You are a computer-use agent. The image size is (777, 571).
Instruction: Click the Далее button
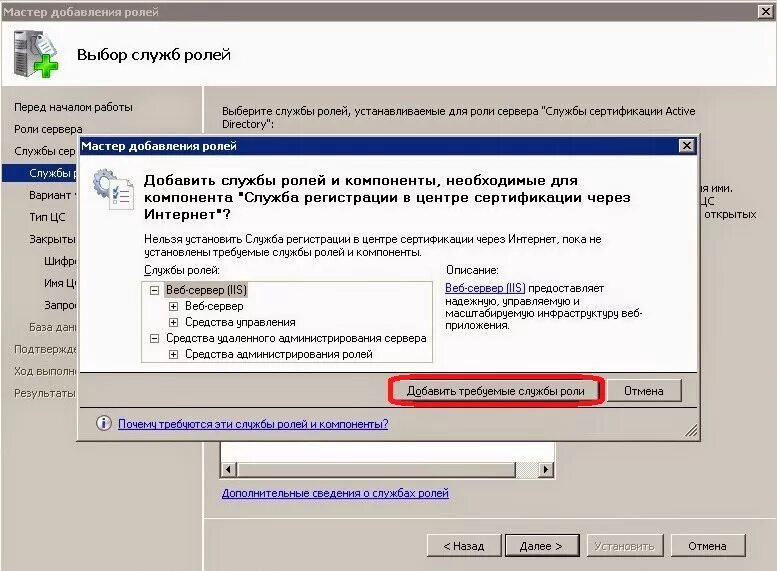tap(542, 546)
